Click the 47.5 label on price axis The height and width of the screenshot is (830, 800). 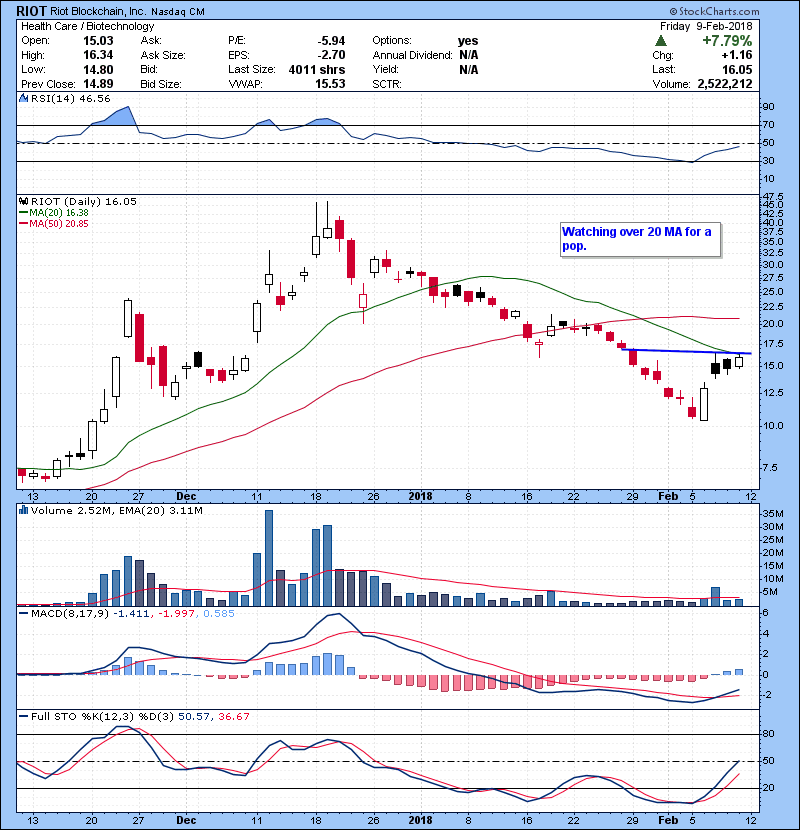coord(773,197)
